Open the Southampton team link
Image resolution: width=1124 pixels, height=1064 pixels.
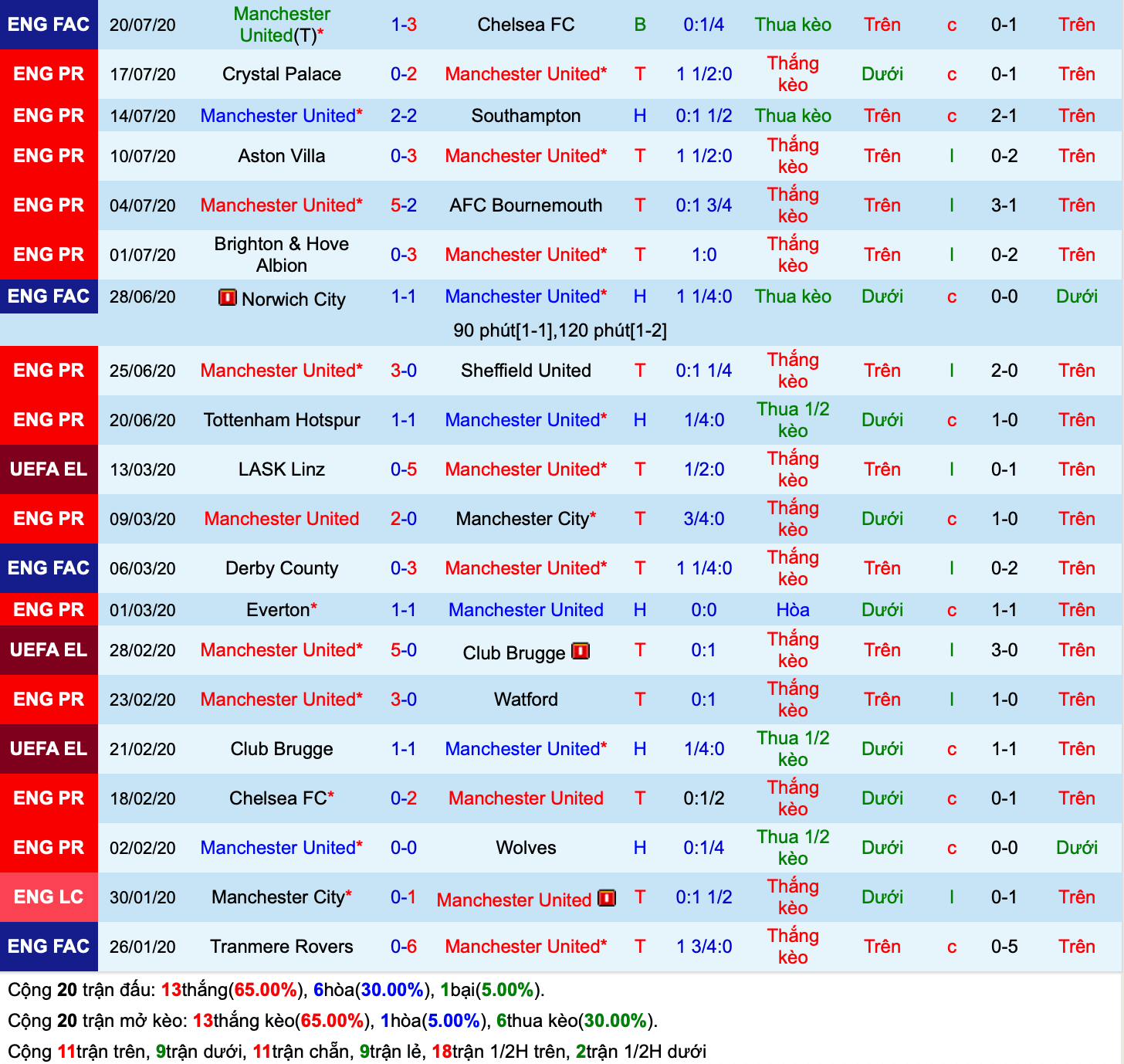(x=526, y=116)
